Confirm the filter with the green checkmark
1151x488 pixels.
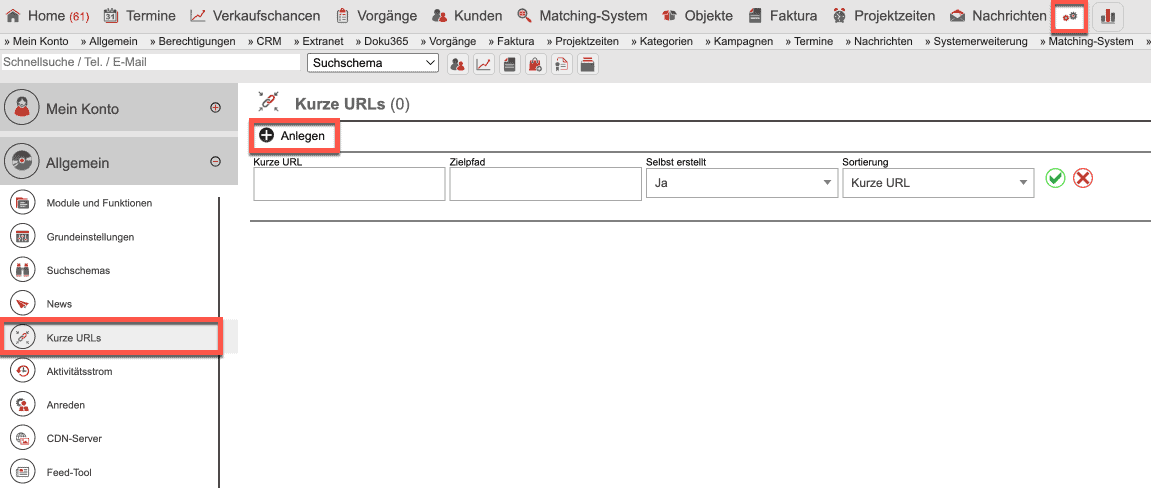(1055, 178)
